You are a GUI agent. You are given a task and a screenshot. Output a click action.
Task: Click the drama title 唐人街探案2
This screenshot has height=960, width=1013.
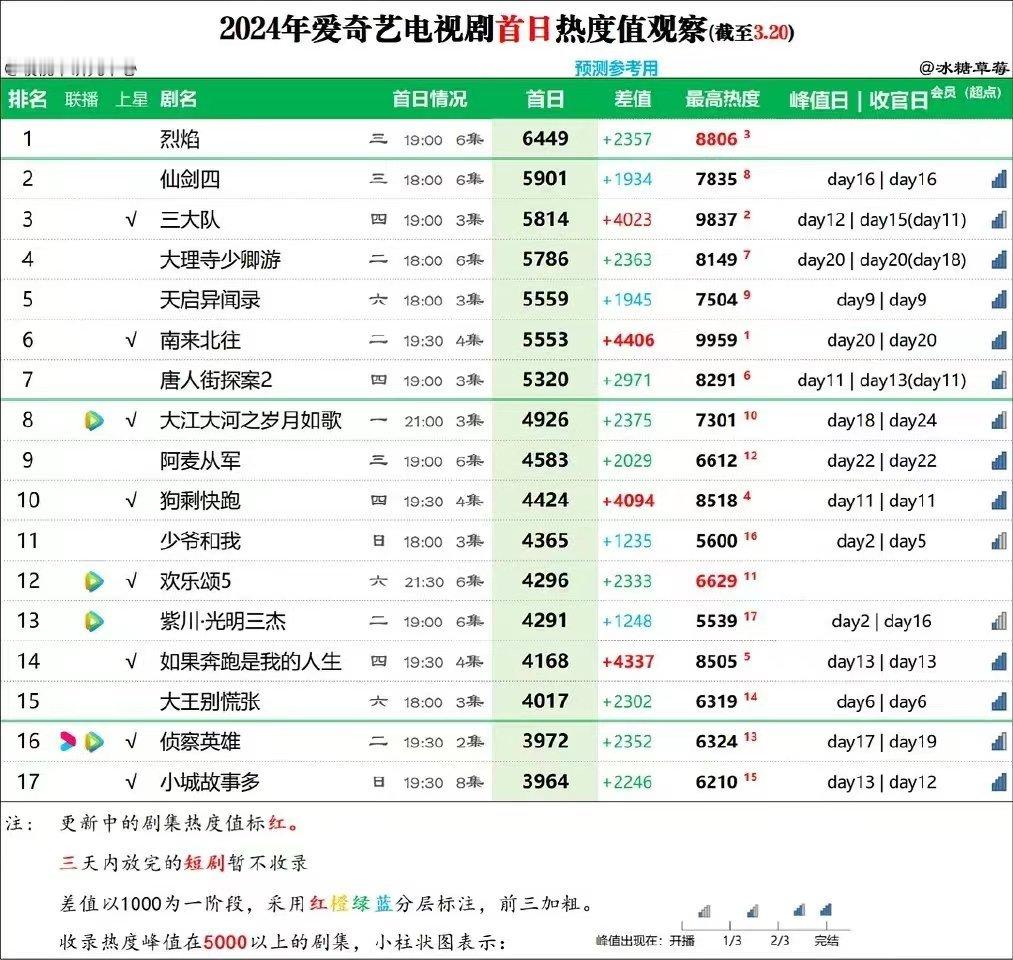[x=216, y=380]
